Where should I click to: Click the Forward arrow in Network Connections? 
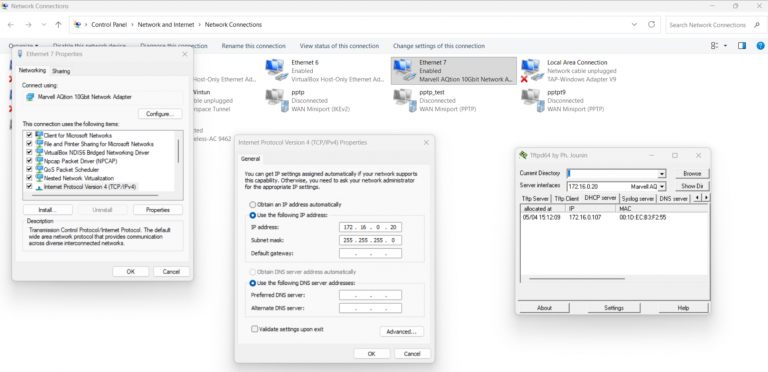(28, 24)
